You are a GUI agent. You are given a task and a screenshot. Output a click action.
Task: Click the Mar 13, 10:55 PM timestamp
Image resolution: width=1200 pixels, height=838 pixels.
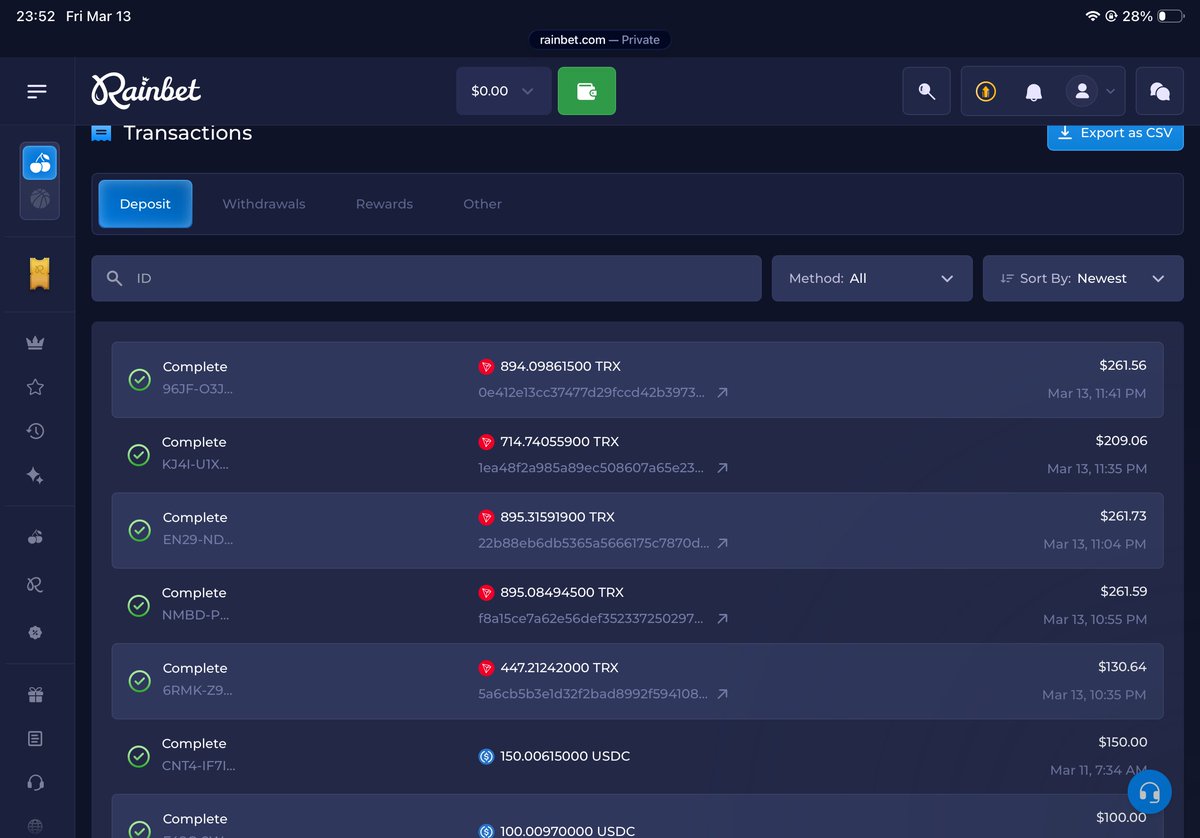pyautogui.click(x=1095, y=619)
